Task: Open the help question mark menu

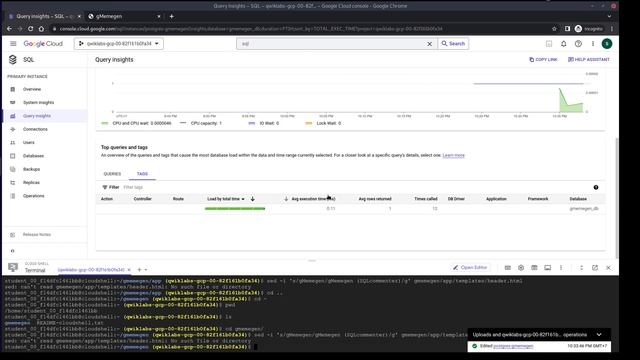Action: (x=578, y=44)
